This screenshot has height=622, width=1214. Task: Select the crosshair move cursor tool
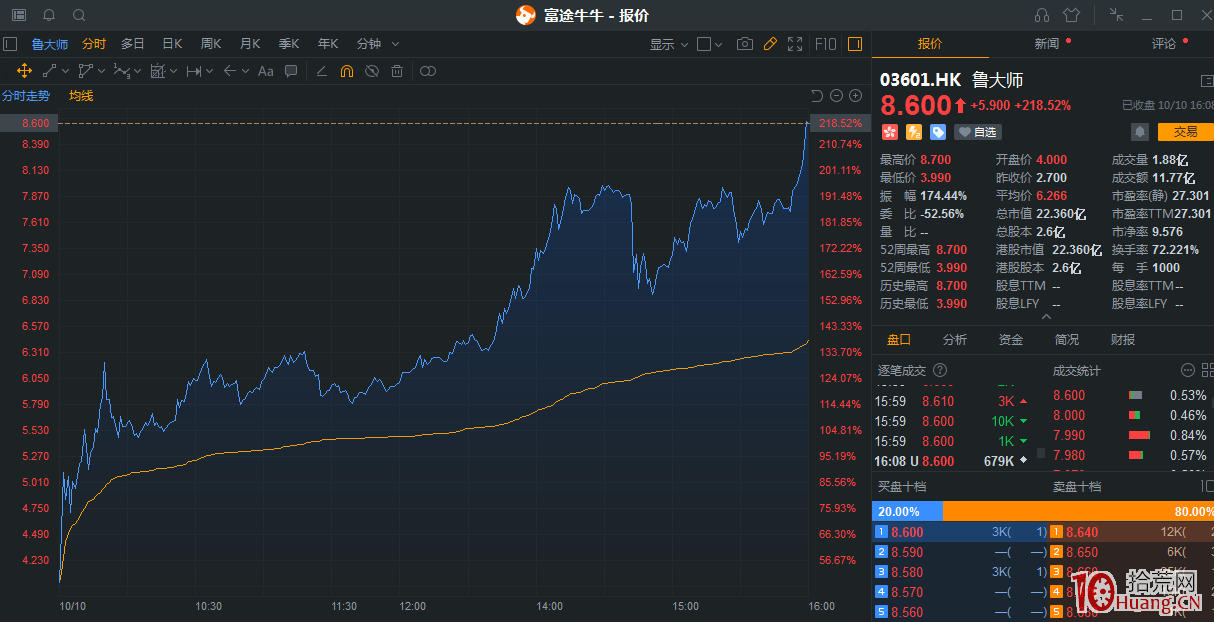(25, 71)
